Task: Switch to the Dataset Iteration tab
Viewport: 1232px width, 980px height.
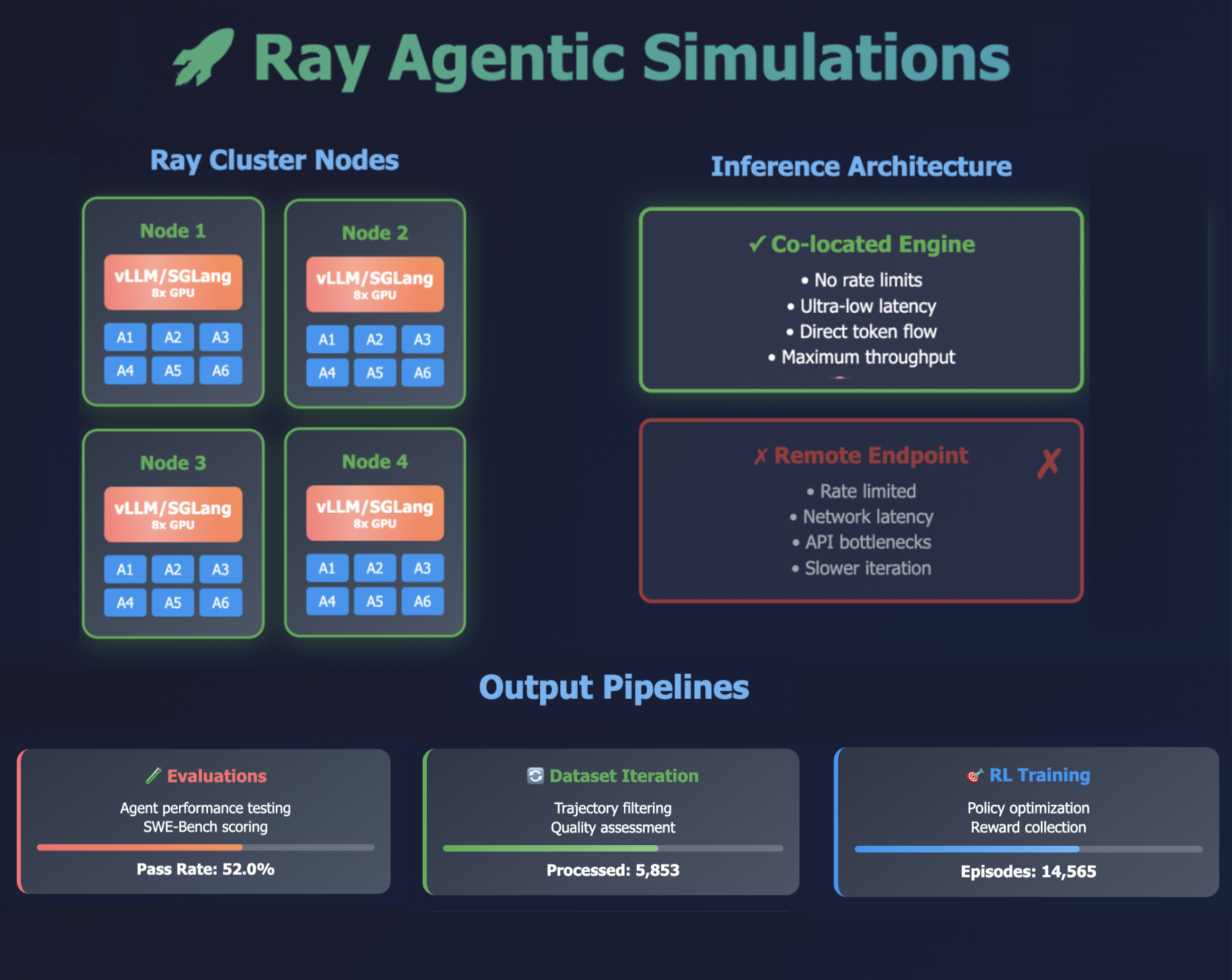Action: [x=623, y=776]
